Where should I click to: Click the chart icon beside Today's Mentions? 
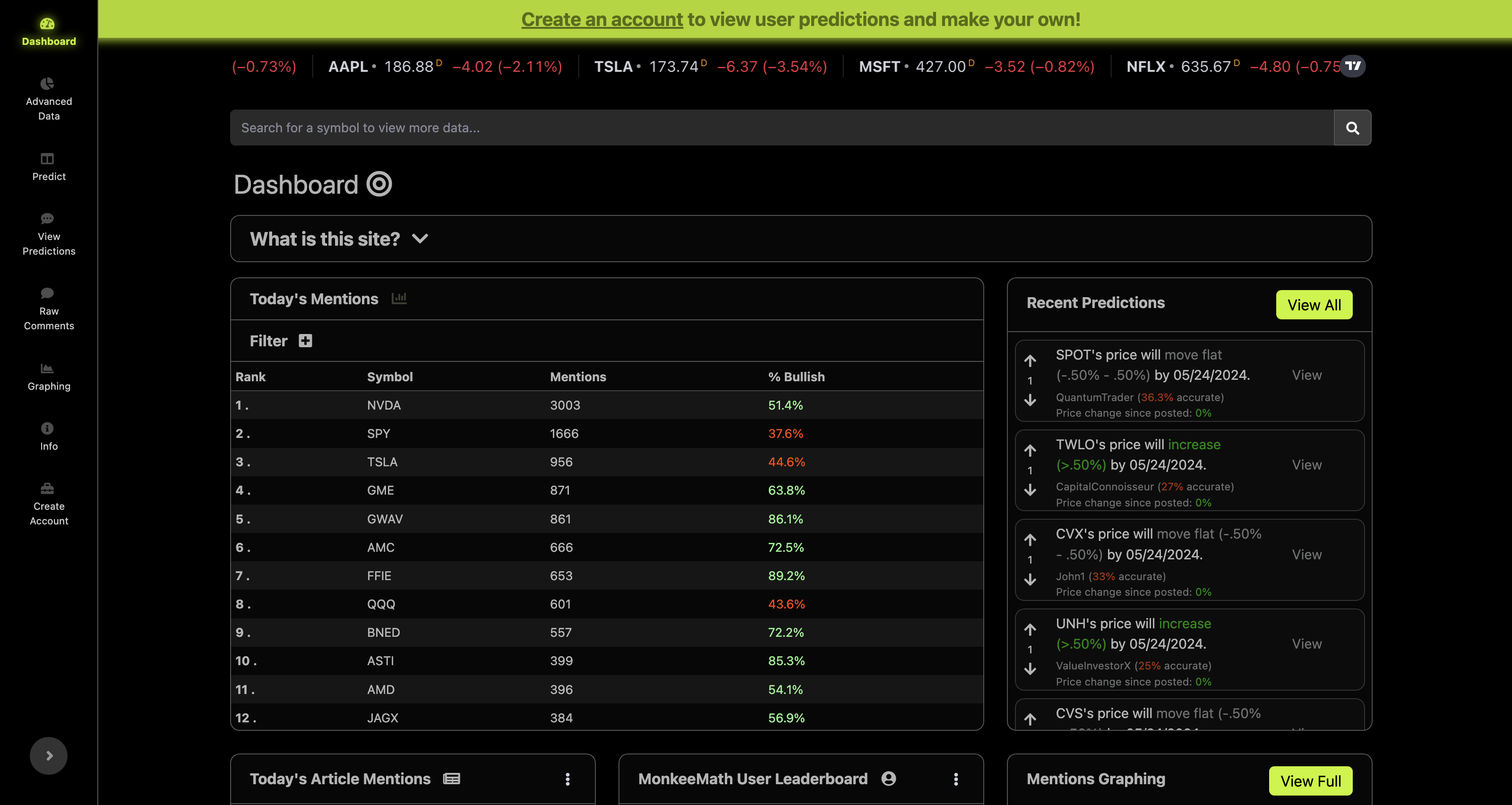click(x=399, y=298)
